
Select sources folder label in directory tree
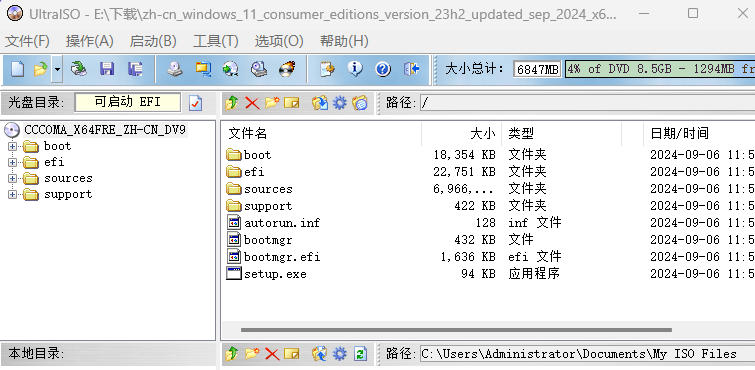point(68,178)
